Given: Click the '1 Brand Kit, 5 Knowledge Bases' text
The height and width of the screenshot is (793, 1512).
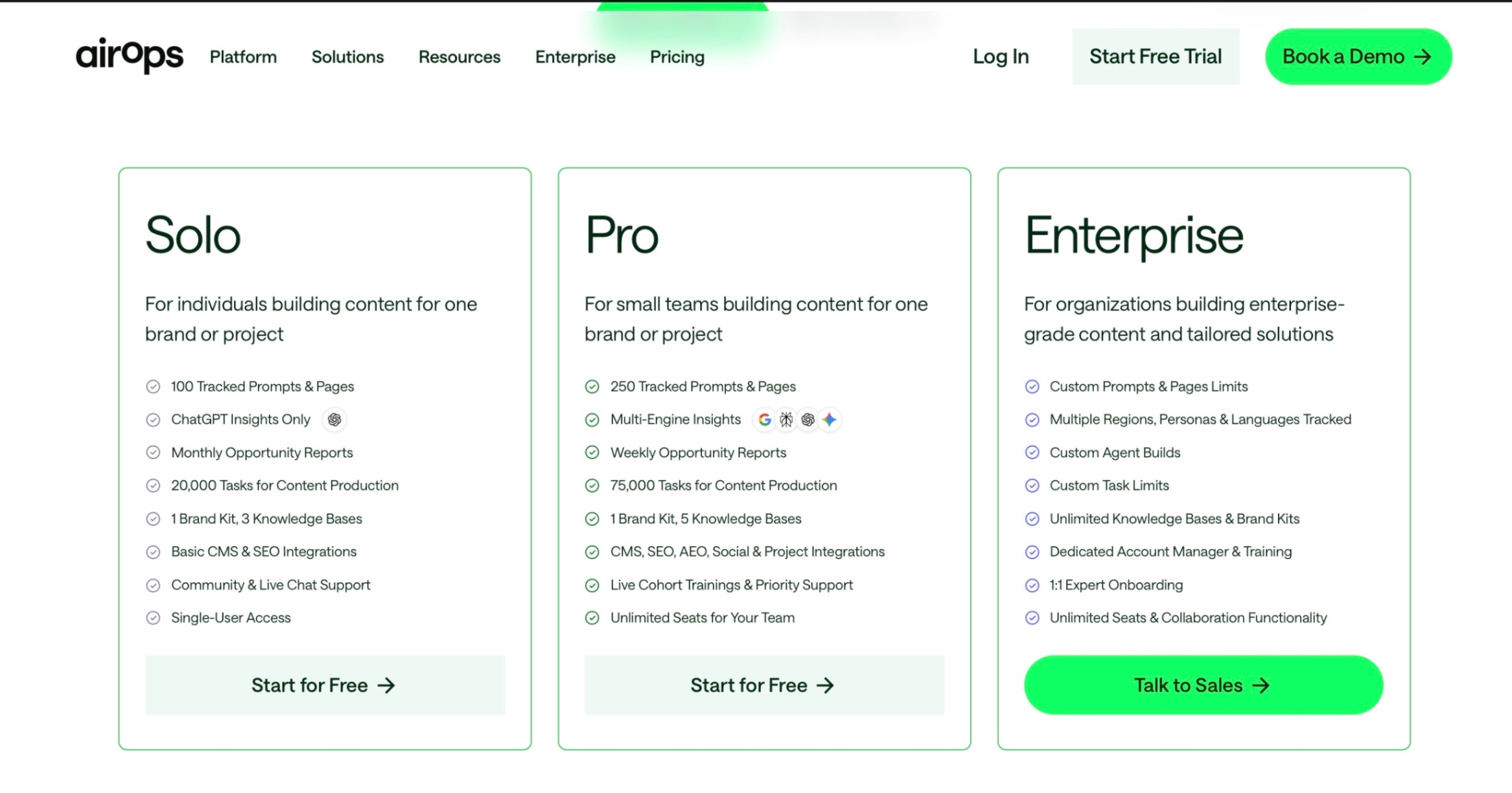Looking at the screenshot, I should point(706,519).
